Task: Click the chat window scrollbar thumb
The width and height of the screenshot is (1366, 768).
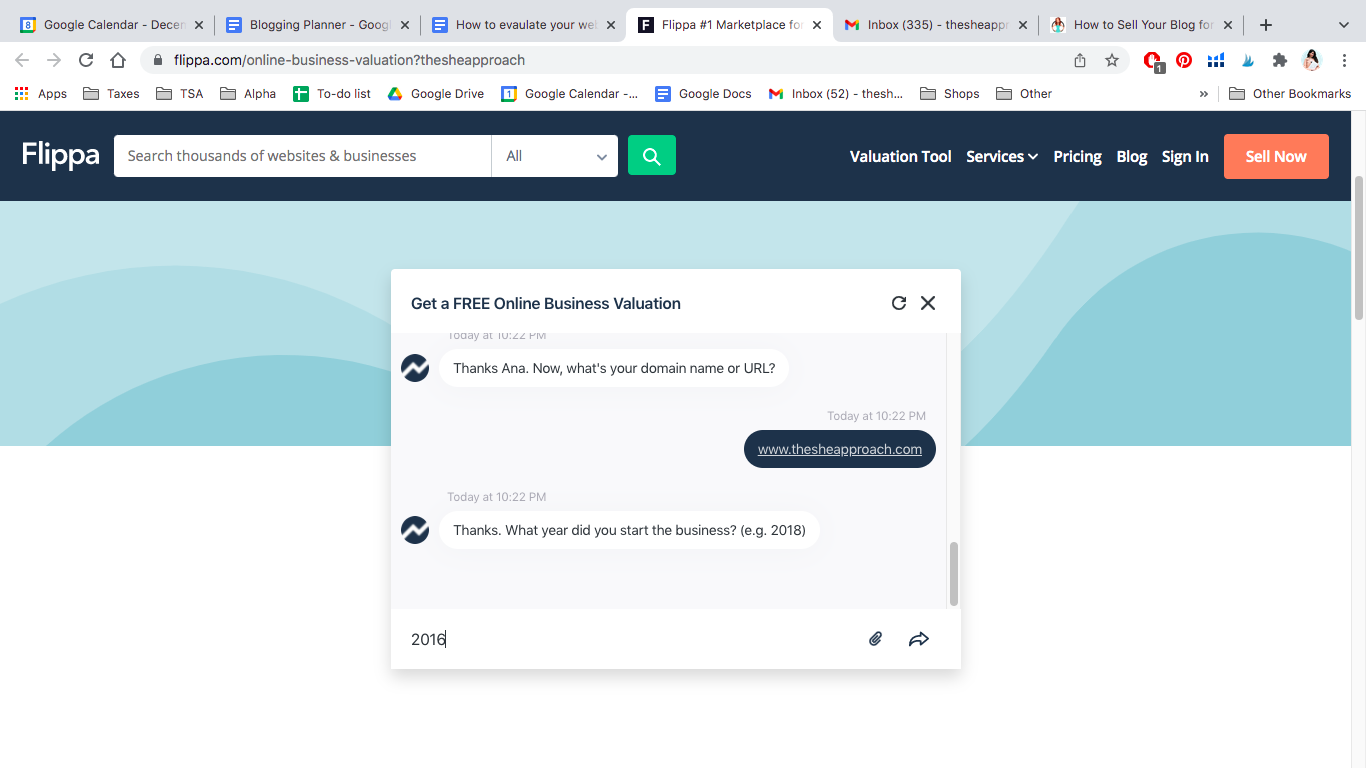Action: (953, 574)
